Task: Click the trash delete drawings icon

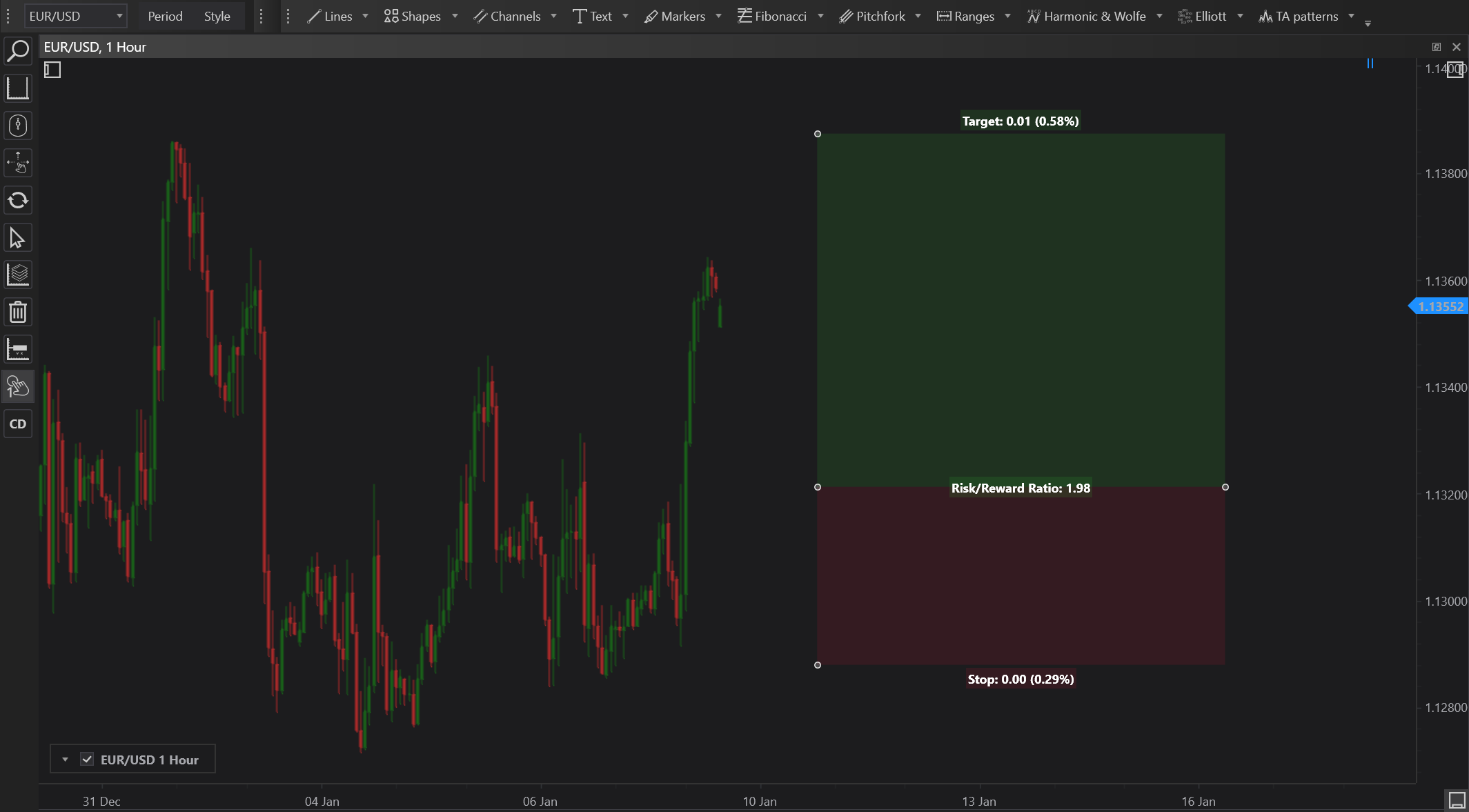Action: [x=18, y=313]
